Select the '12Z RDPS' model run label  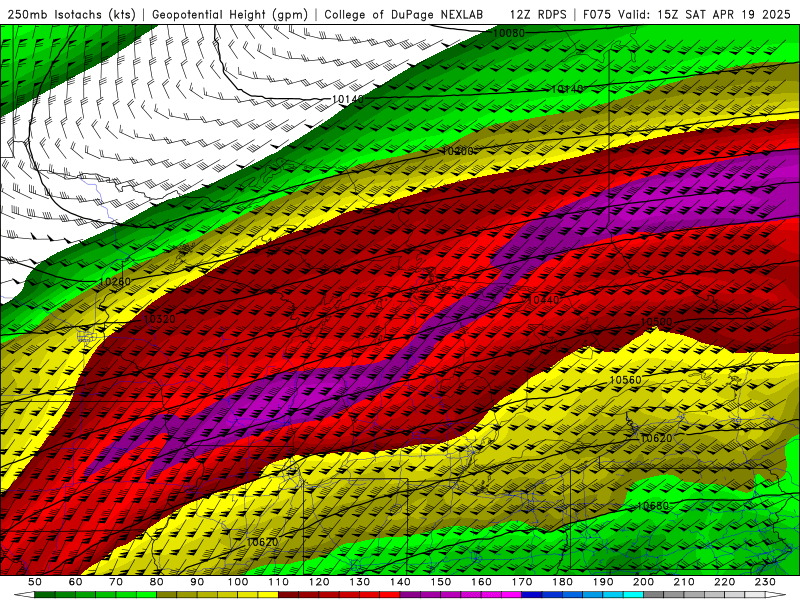click(x=538, y=14)
